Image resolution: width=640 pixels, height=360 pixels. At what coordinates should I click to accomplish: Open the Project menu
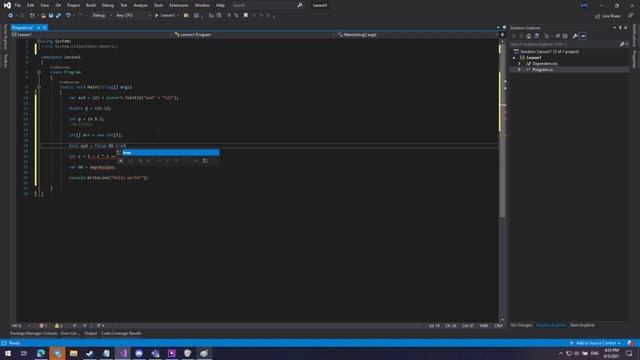tap(73, 5)
